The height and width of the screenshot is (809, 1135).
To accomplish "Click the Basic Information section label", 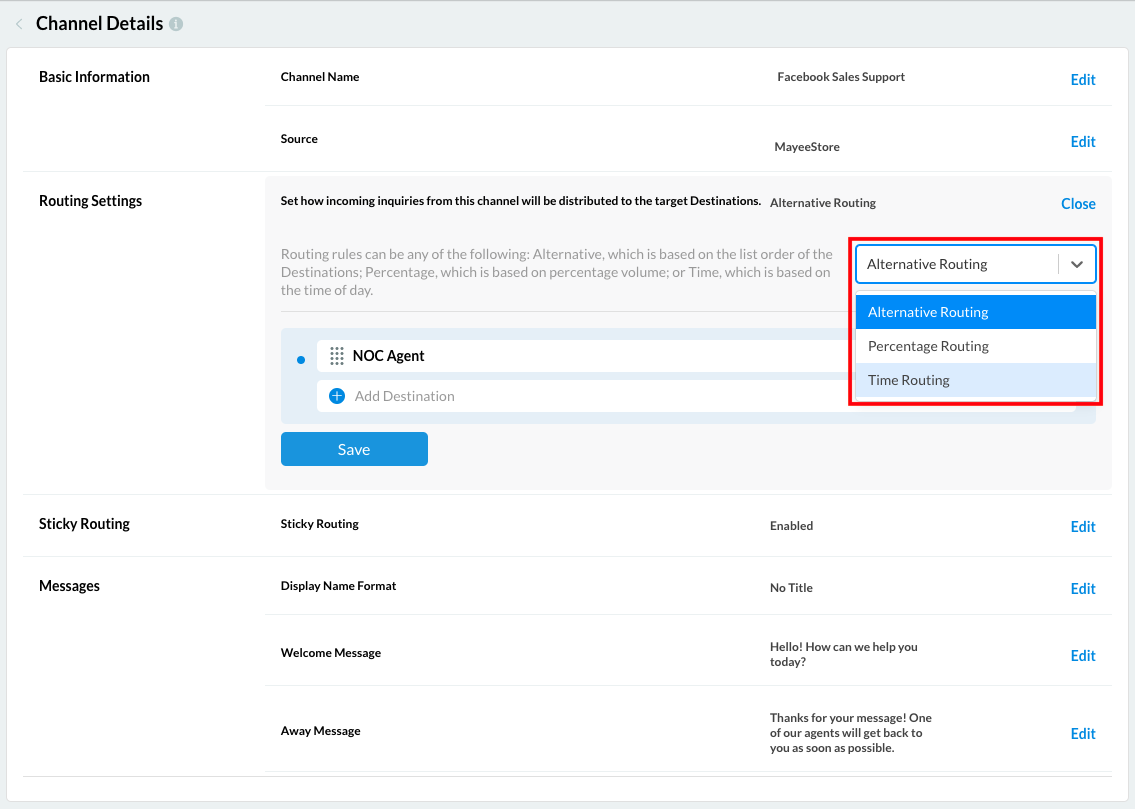I will 94,77.
